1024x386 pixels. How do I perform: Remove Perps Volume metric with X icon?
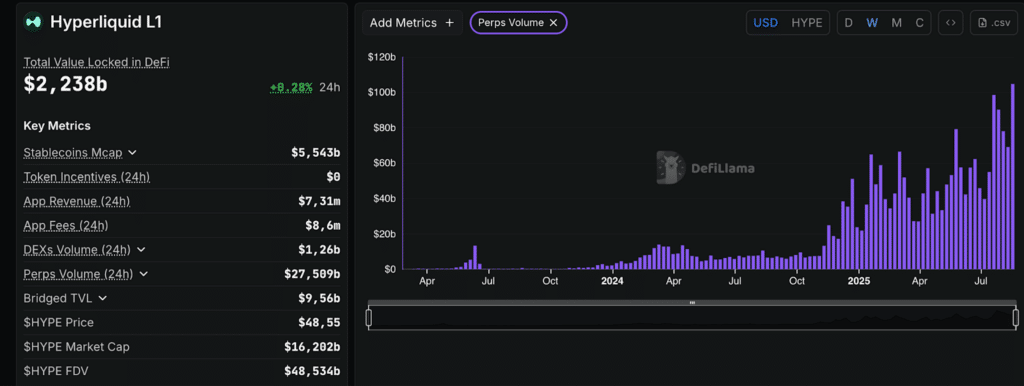pyautogui.click(x=553, y=23)
